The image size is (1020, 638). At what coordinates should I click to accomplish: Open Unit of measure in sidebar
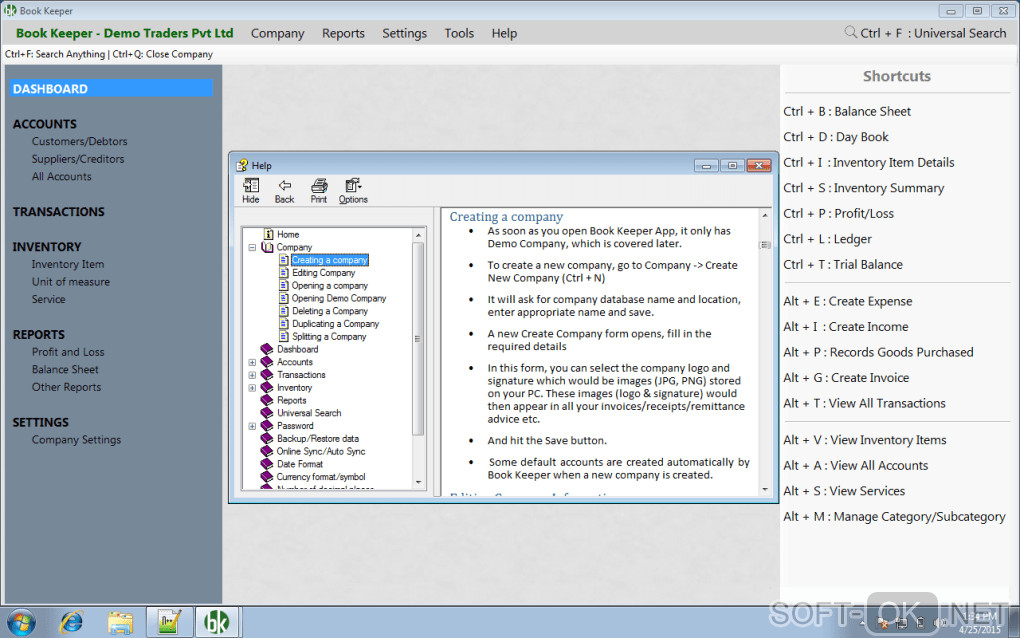point(70,282)
